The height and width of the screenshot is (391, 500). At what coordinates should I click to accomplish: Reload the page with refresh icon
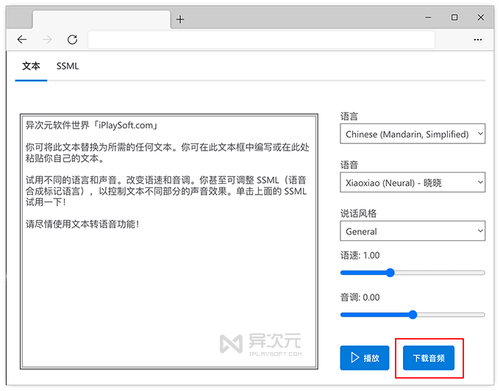tap(72, 40)
